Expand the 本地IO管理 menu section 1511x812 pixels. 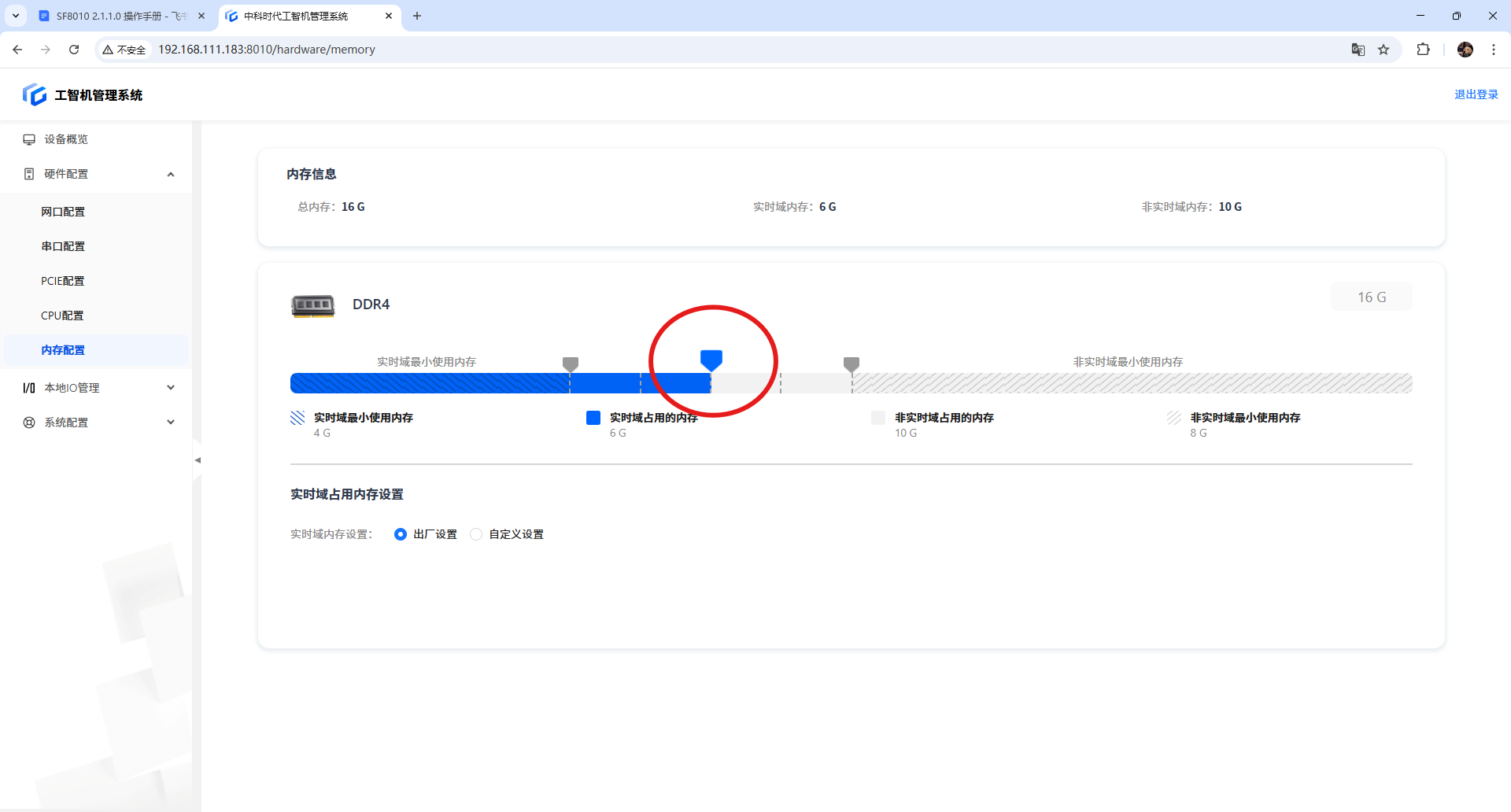171,388
